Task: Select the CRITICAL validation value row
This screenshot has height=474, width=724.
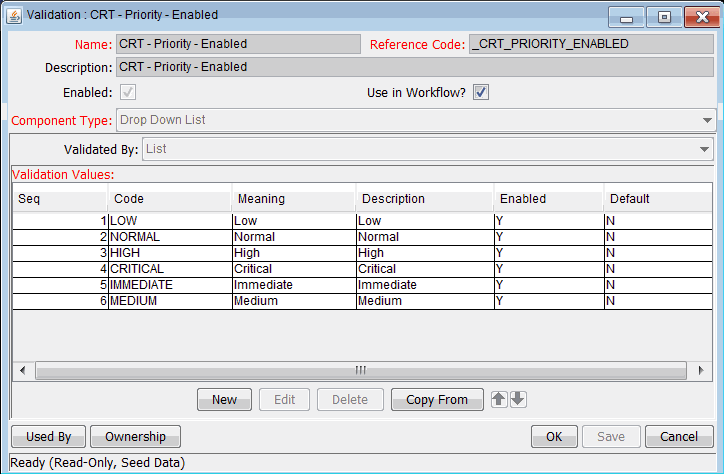Action: [170, 269]
